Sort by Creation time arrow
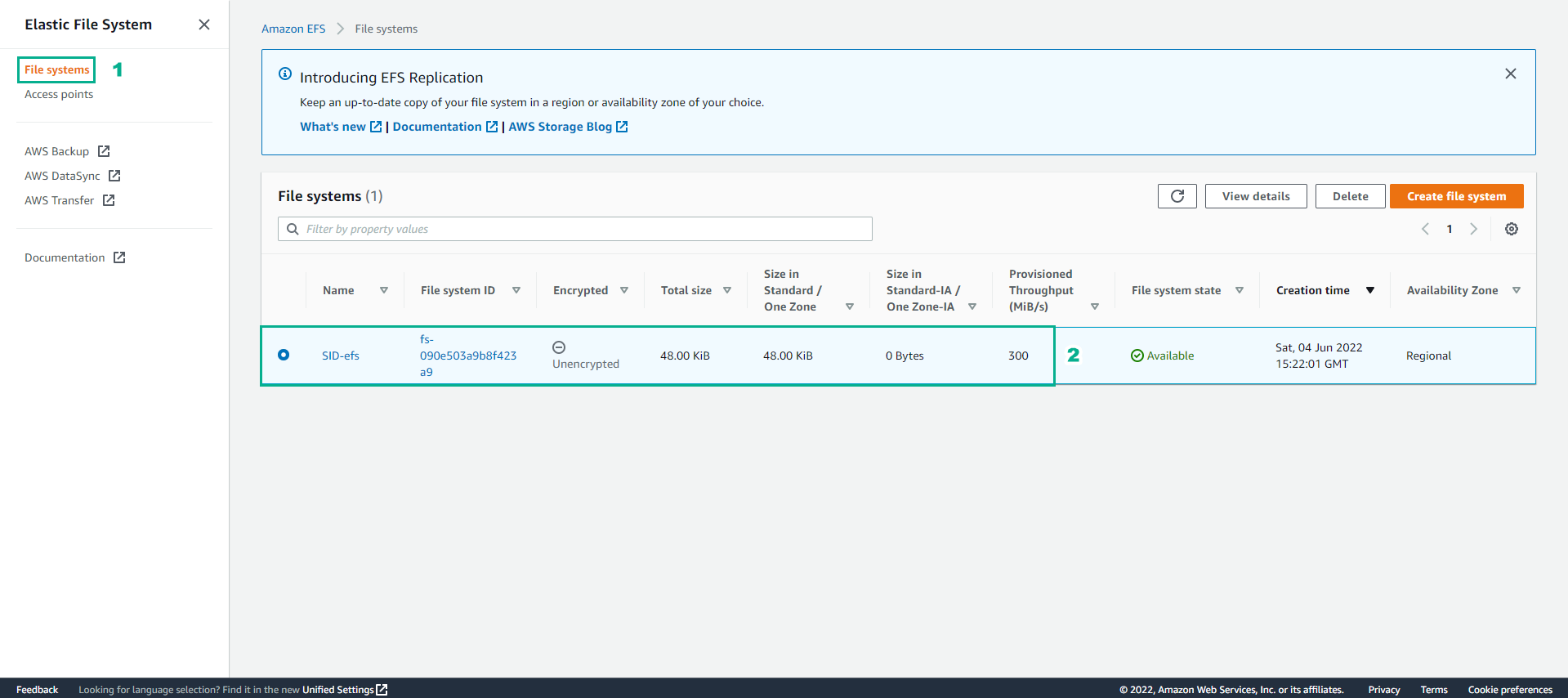This screenshot has height=698, width=1568. [x=1370, y=290]
